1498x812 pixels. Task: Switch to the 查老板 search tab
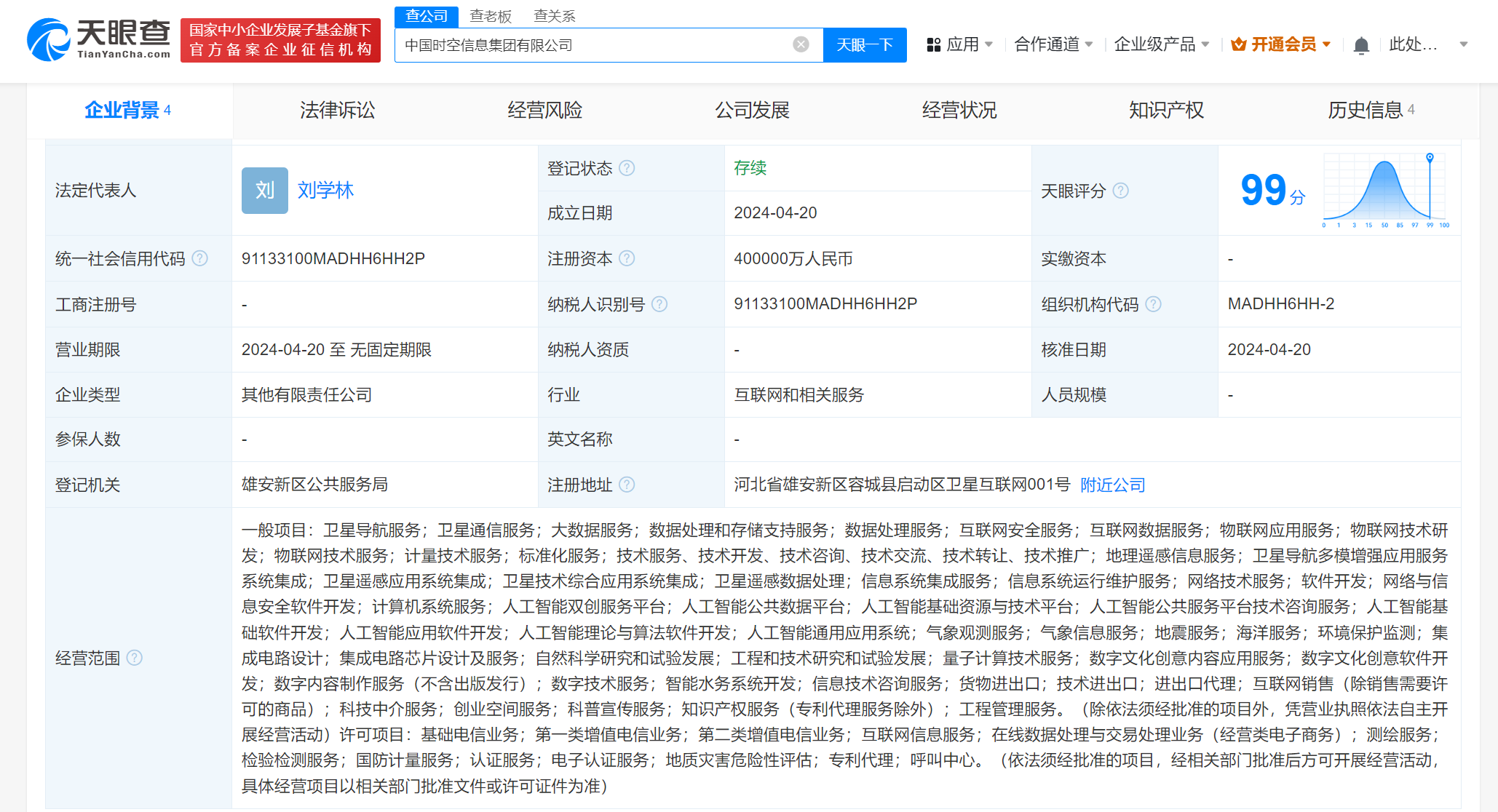[x=491, y=15]
